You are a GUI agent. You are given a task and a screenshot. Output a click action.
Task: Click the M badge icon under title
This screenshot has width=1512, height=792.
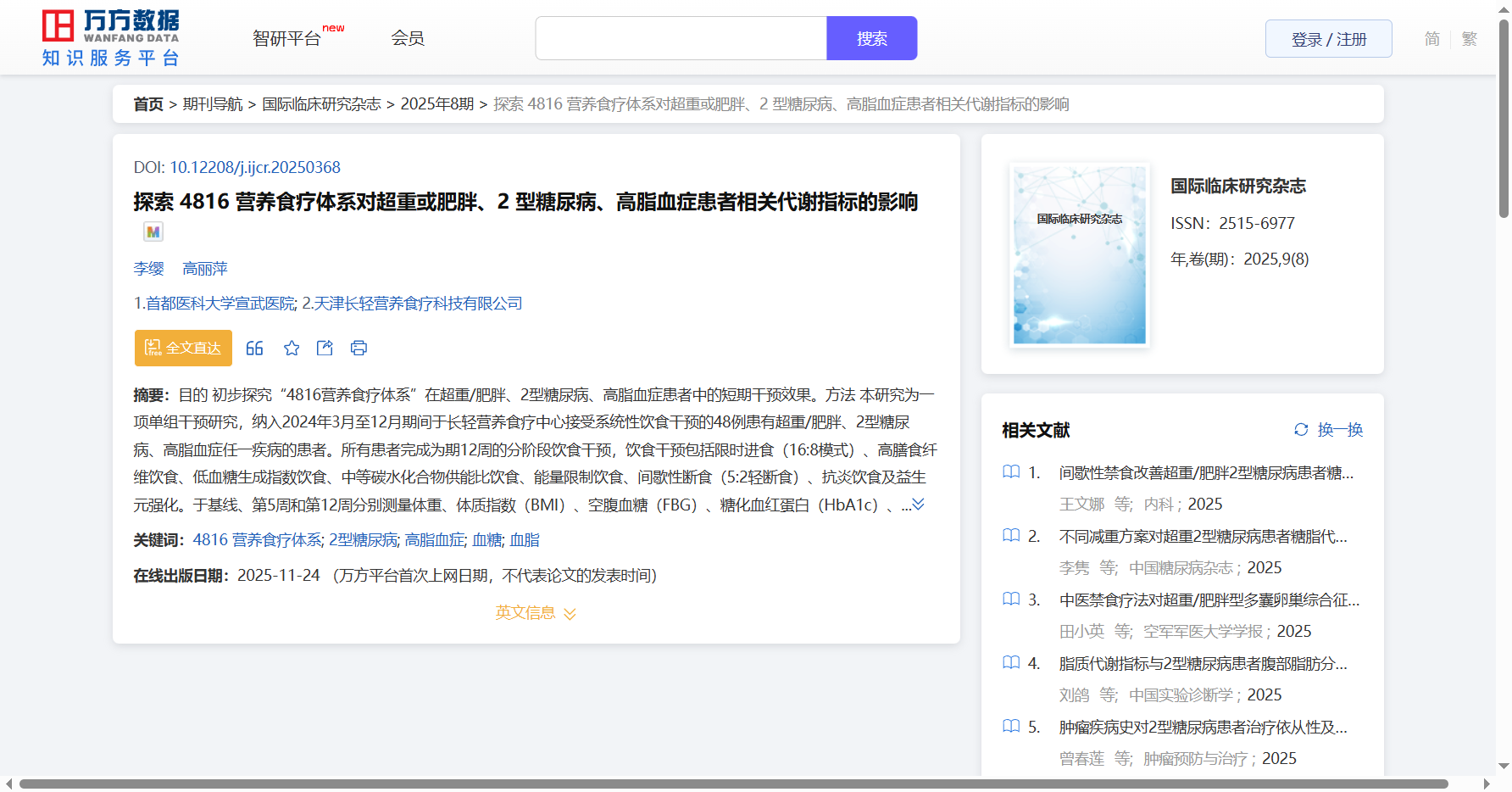pyautogui.click(x=153, y=232)
